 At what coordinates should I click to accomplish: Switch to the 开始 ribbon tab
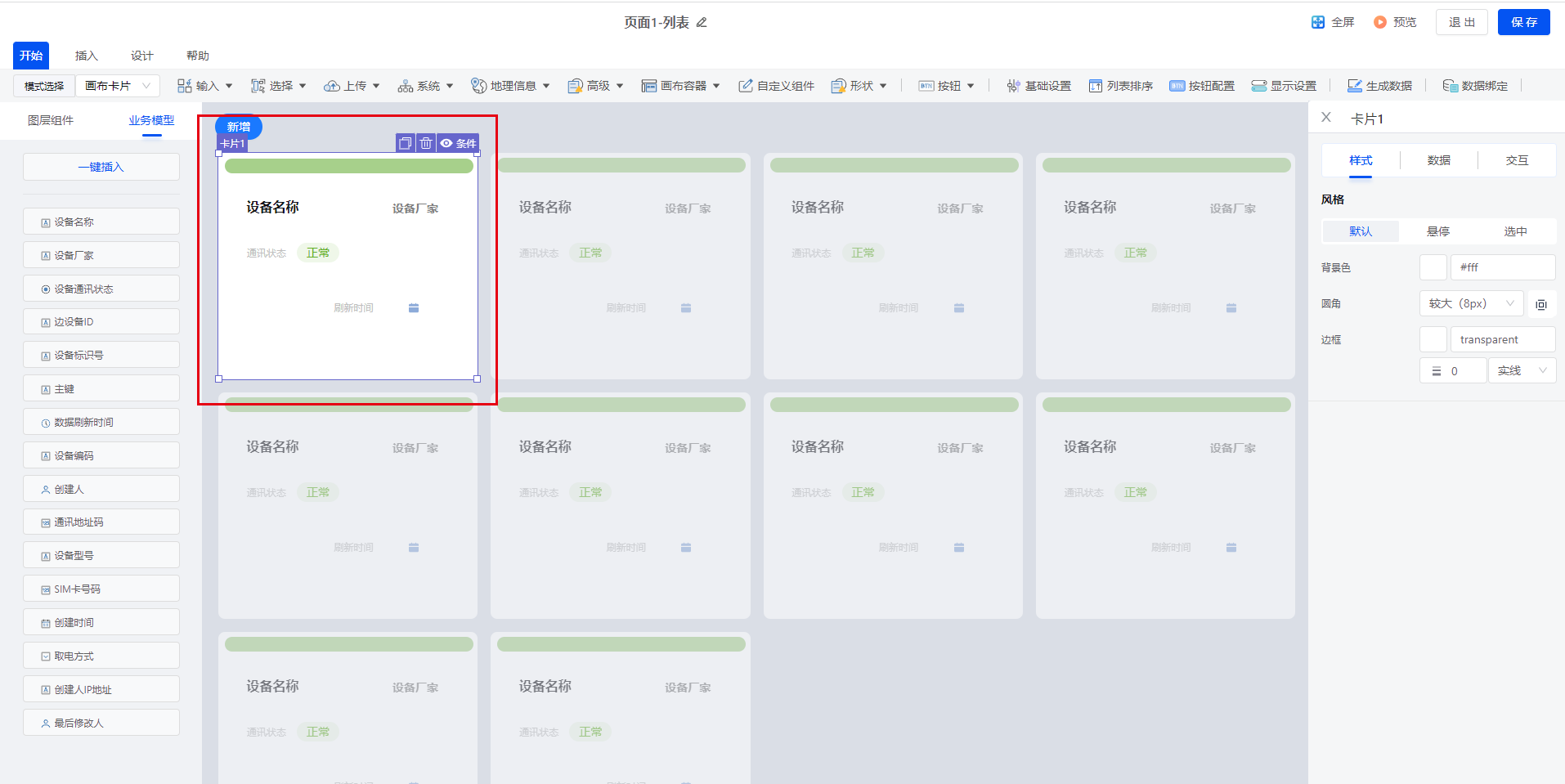(31, 56)
